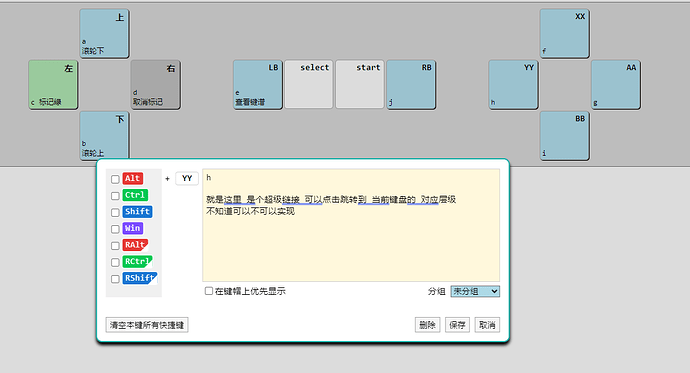Enable the Ctrl modifier checkbox

coord(115,196)
